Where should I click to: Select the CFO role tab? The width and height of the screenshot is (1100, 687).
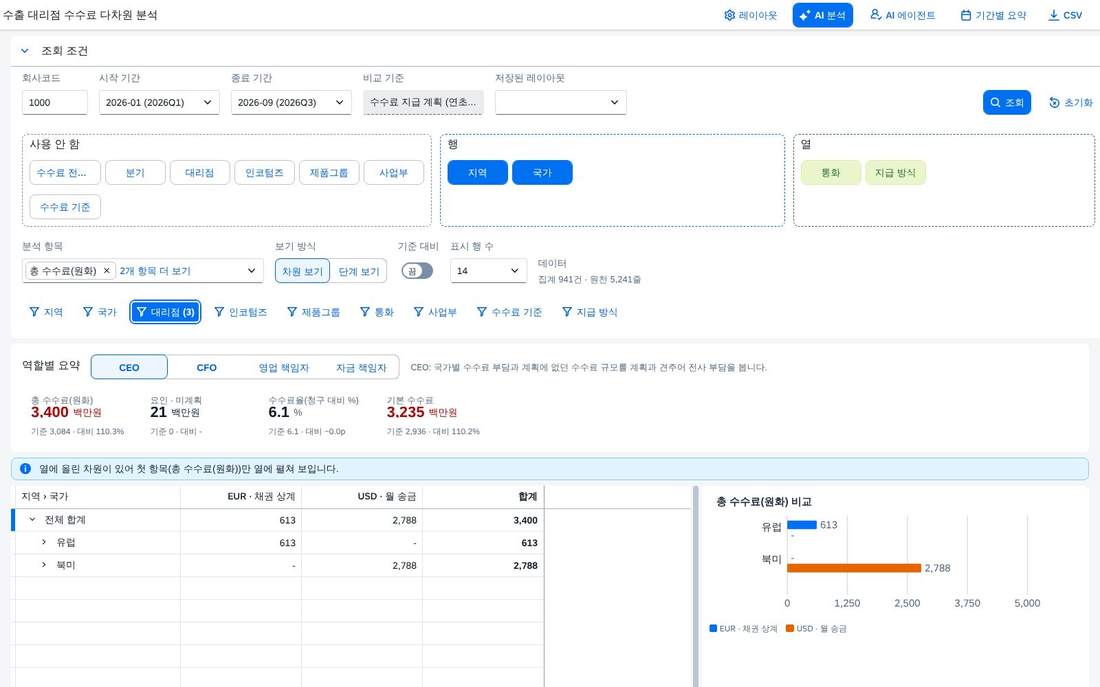(x=206, y=367)
